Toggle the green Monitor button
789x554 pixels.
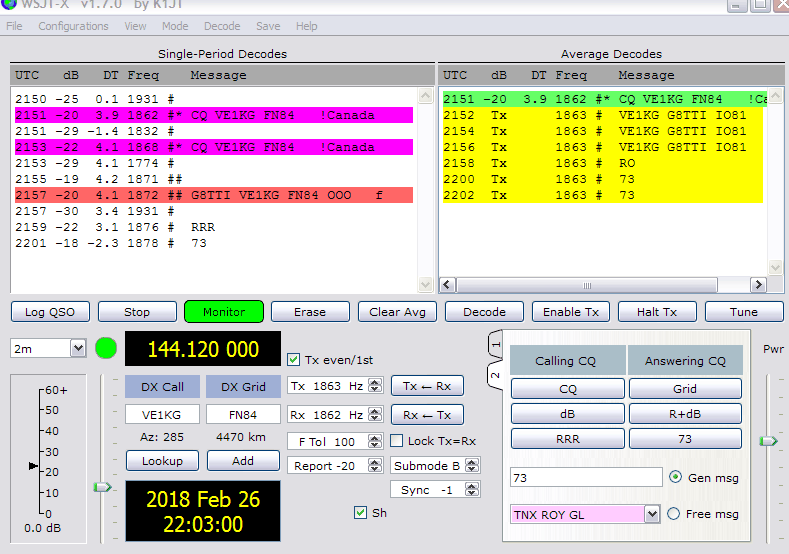coord(224,312)
